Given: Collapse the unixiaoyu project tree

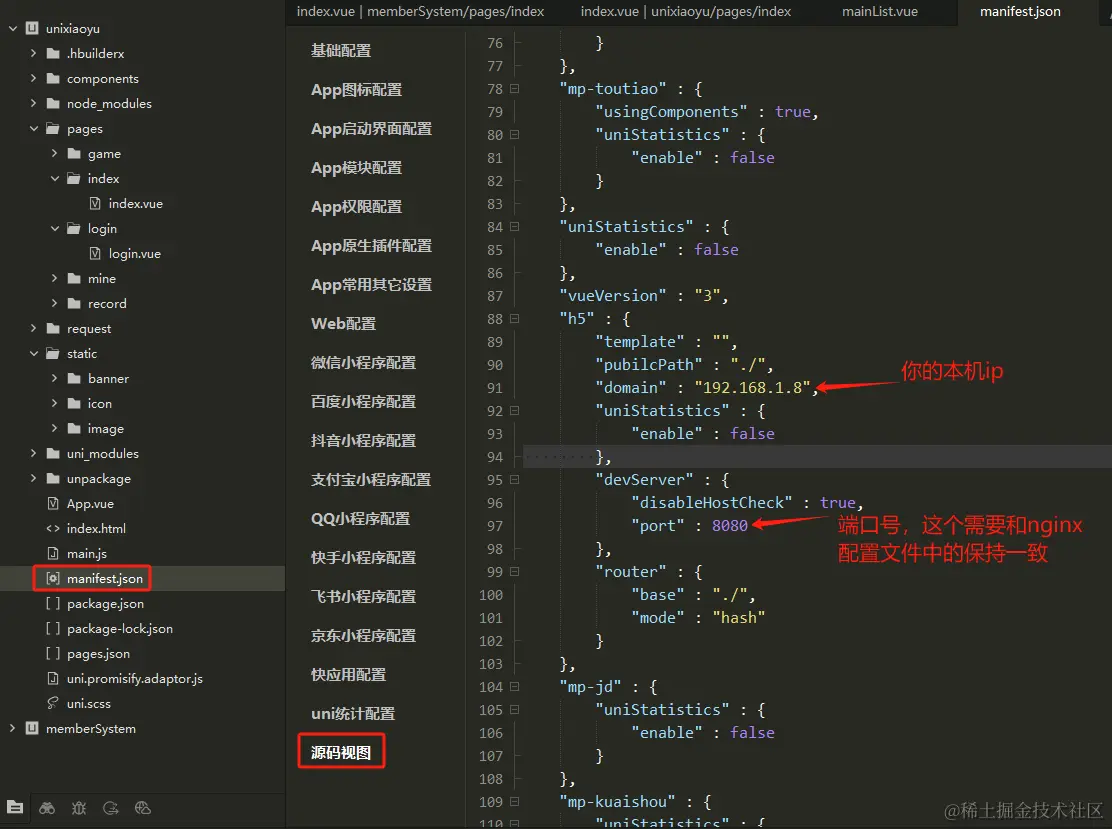Looking at the screenshot, I should (x=13, y=28).
